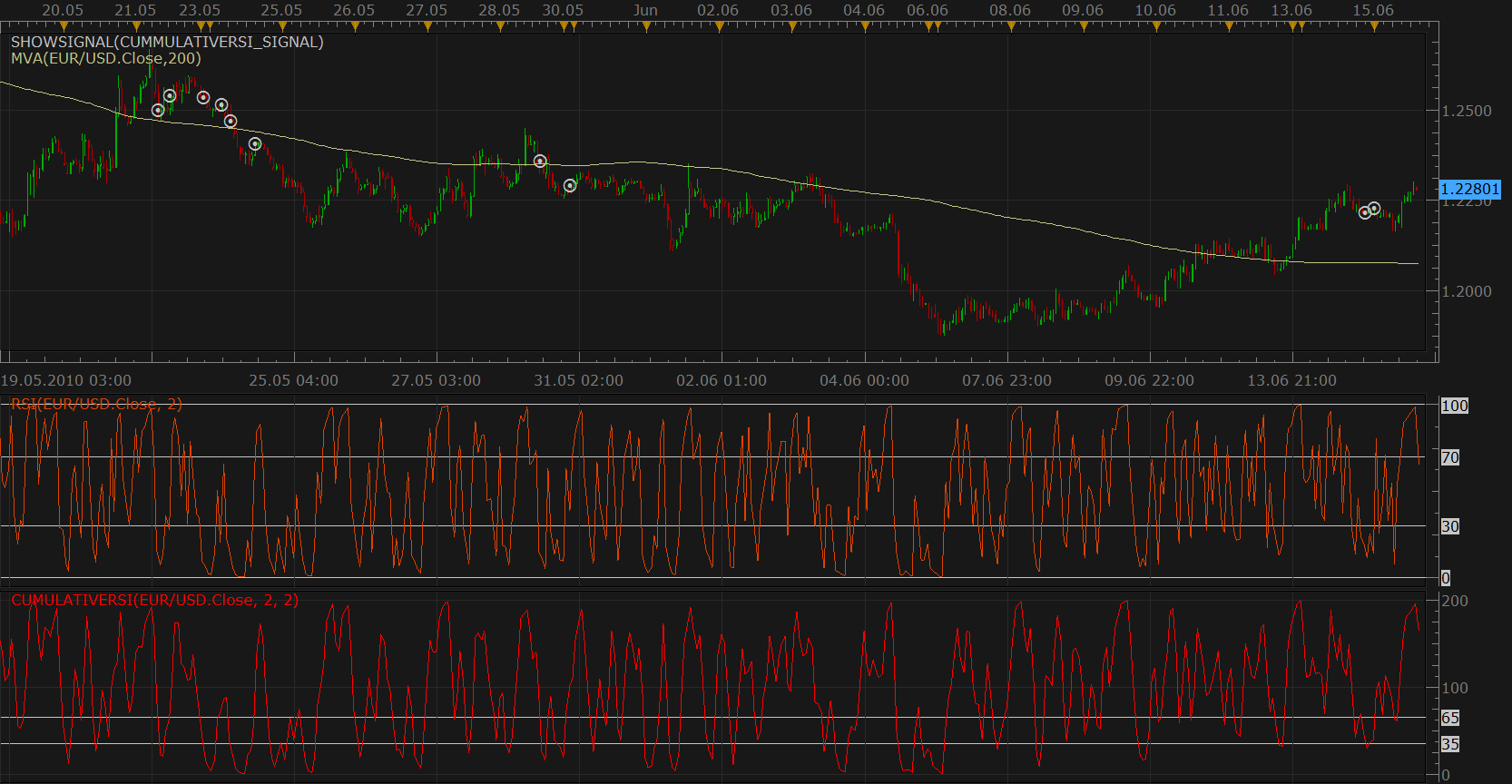This screenshot has width=1512, height=784.
Task: Select the SHOWSIGNAL(CUMMULATIVERSI_SIGNAL) indicator label
Action: (x=167, y=42)
